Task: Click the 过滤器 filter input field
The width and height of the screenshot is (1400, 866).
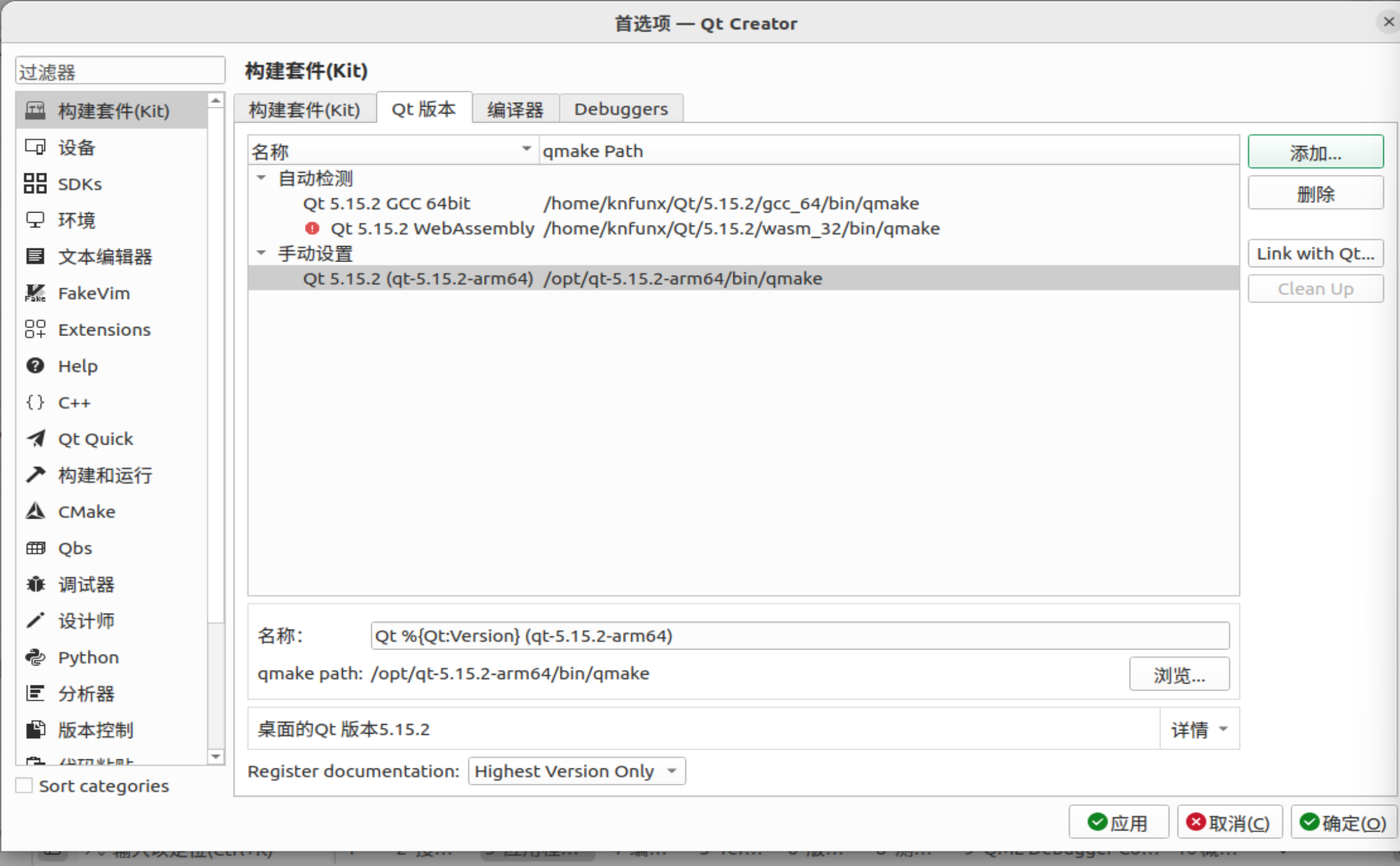Action: pyautogui.click(x=120, y=71)
